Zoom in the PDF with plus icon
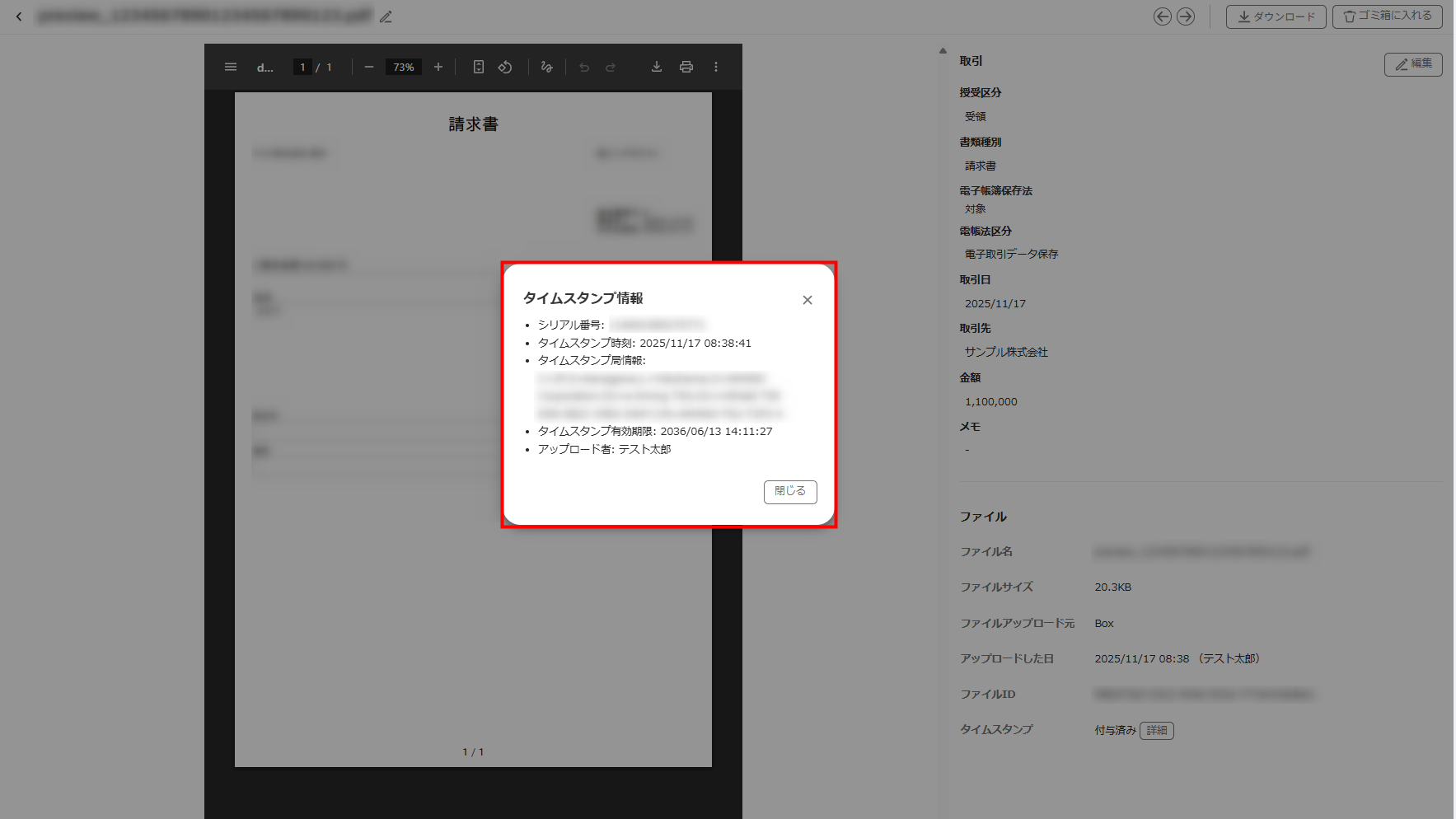Image resolution: width=1456 pixels, height=819 pixels. 438,67
